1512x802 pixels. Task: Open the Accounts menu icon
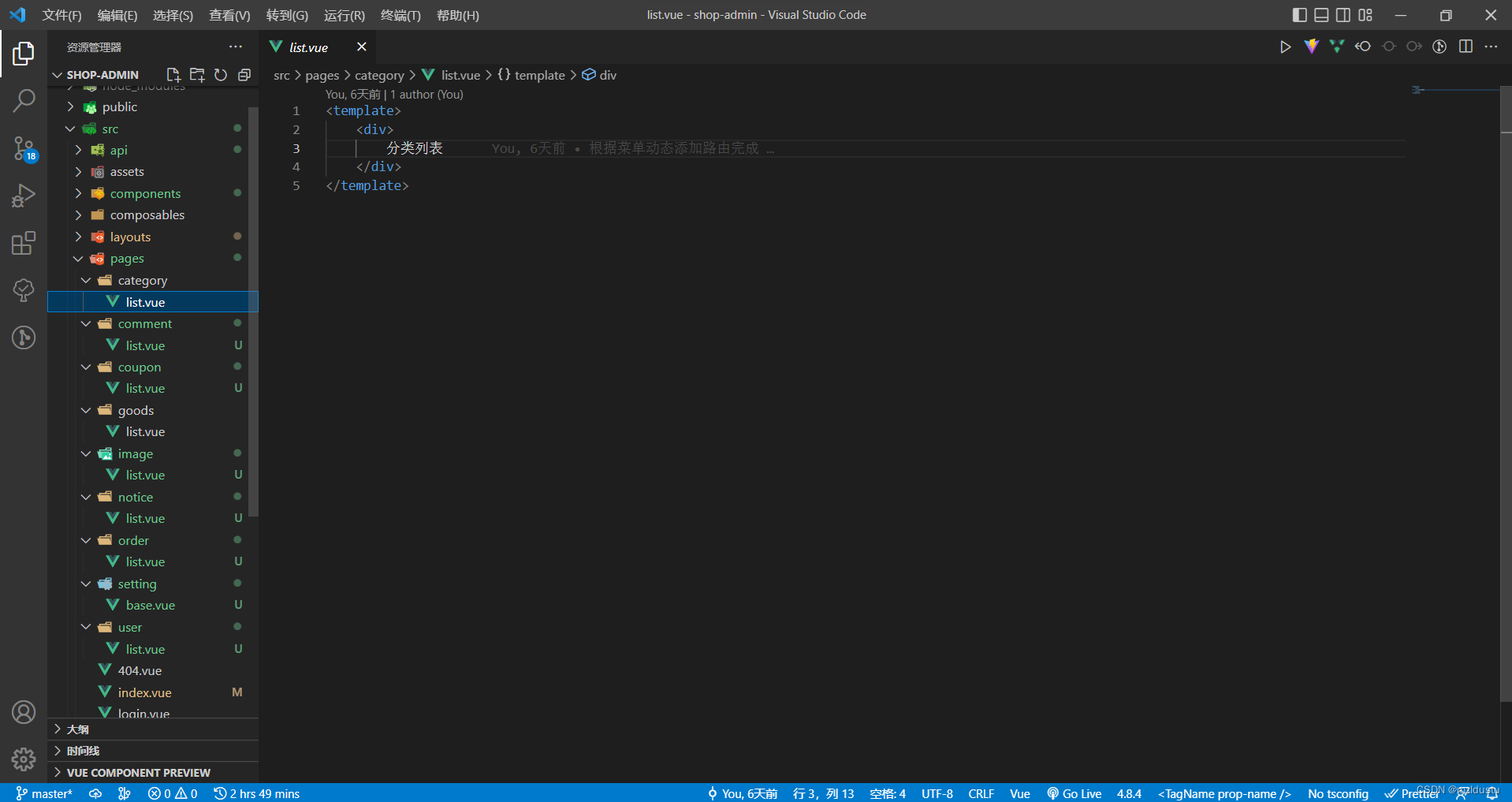[x=24, y=712]
